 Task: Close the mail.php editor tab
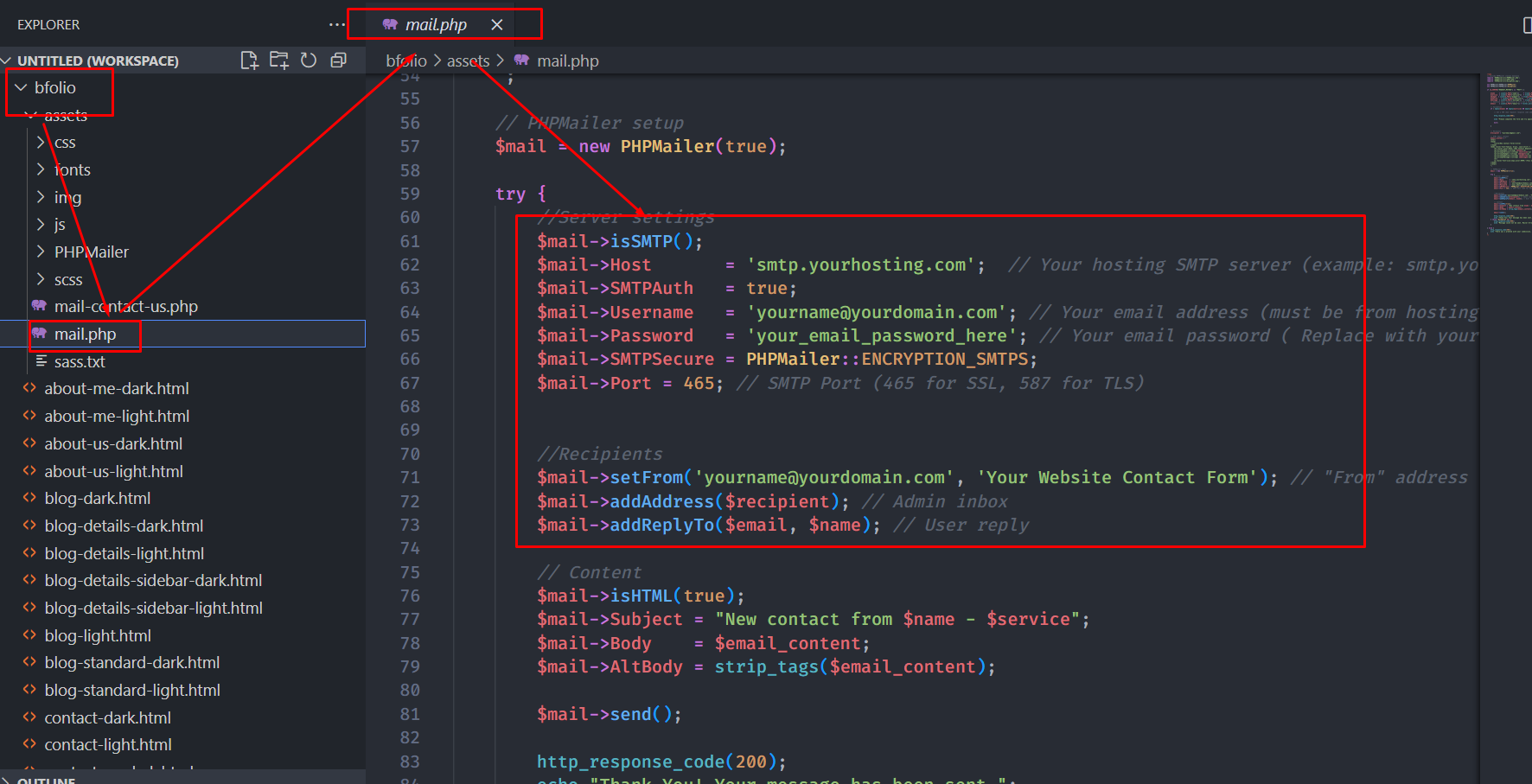[497, 25]
